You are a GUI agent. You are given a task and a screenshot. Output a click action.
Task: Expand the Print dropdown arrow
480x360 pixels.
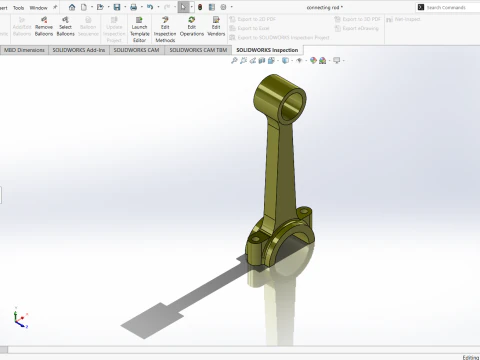tap(142, 7)
